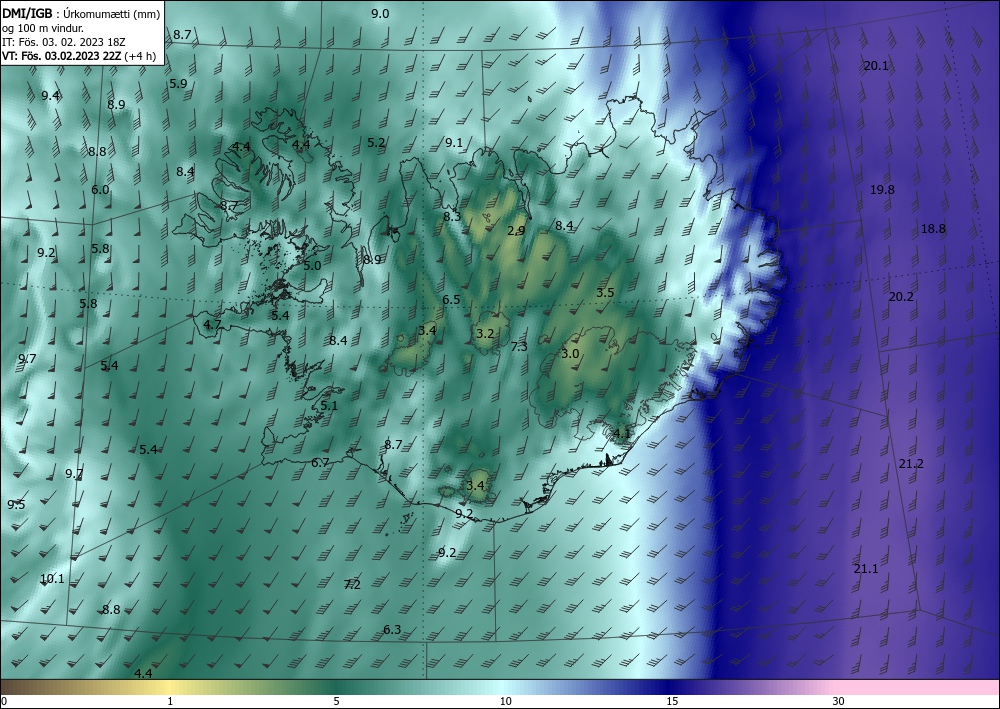1000x709 pixels.
Task: Click the 18.8 value on the map
Action: [x=934, y=229]
